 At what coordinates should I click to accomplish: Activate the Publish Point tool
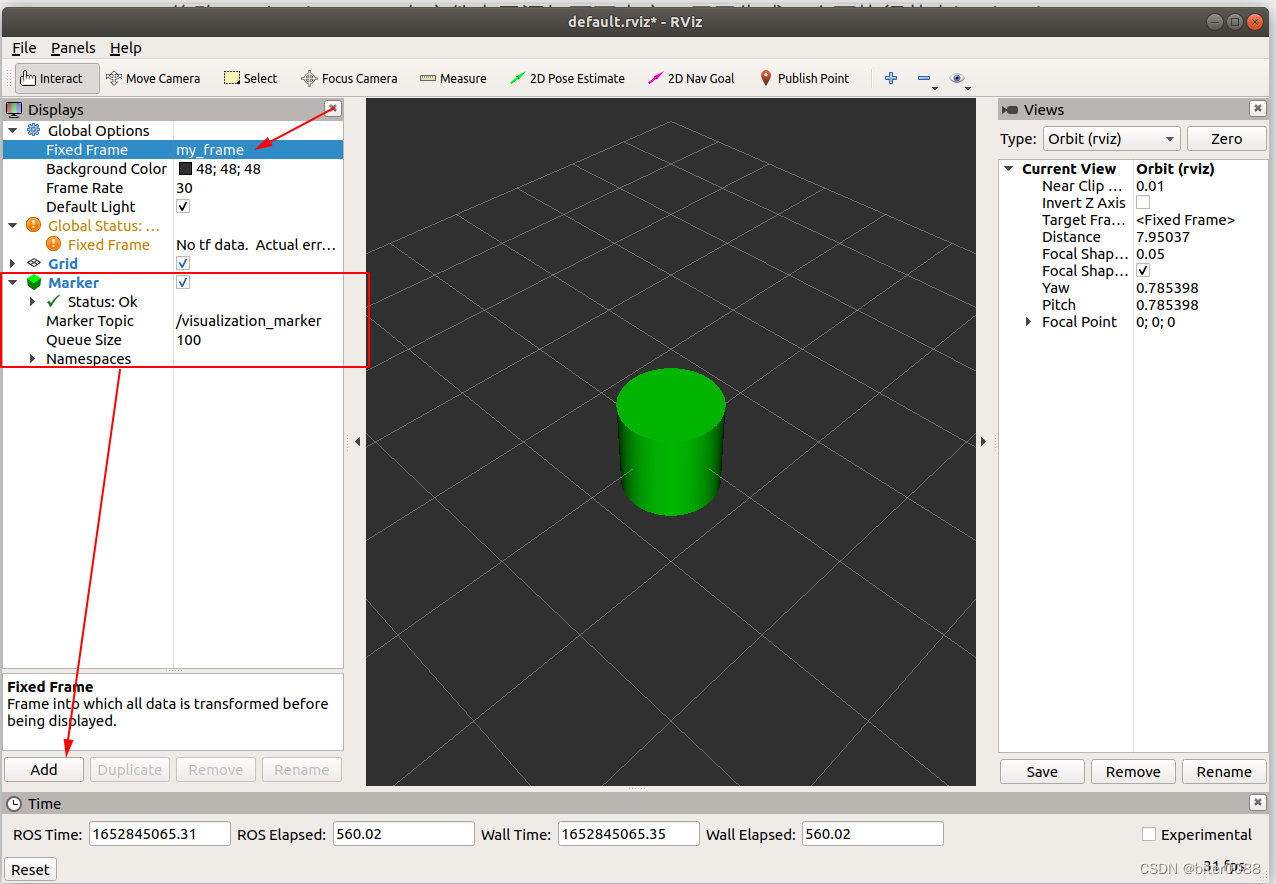click(804, 78)
